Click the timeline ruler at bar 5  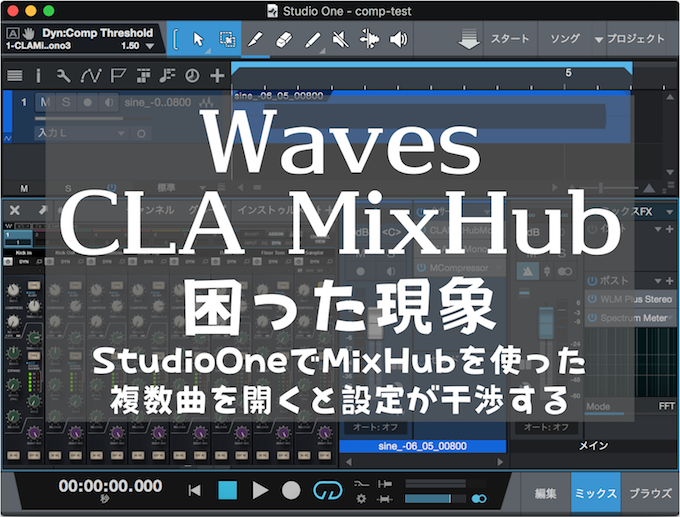tap(568, 73)
